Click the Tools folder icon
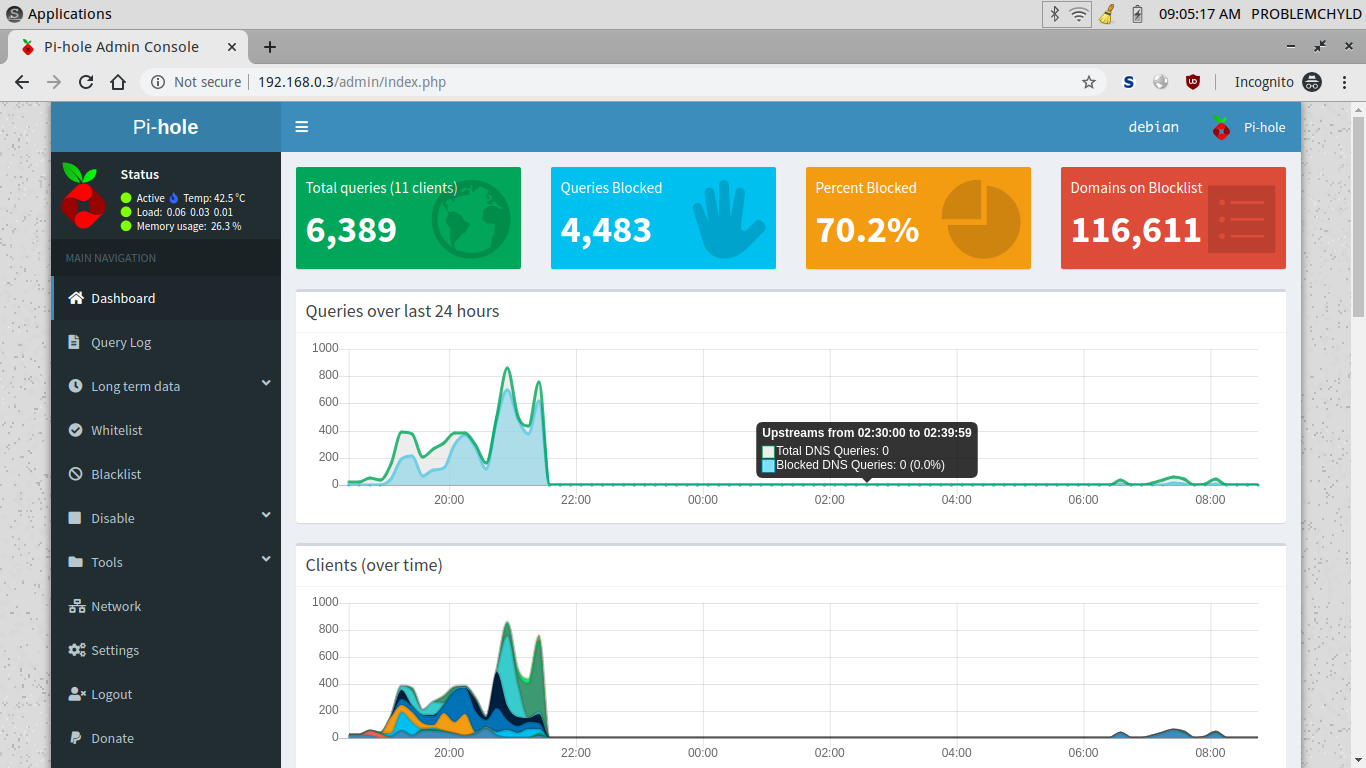This screenshot has width=1366, height=768. (x=75, y=562)
